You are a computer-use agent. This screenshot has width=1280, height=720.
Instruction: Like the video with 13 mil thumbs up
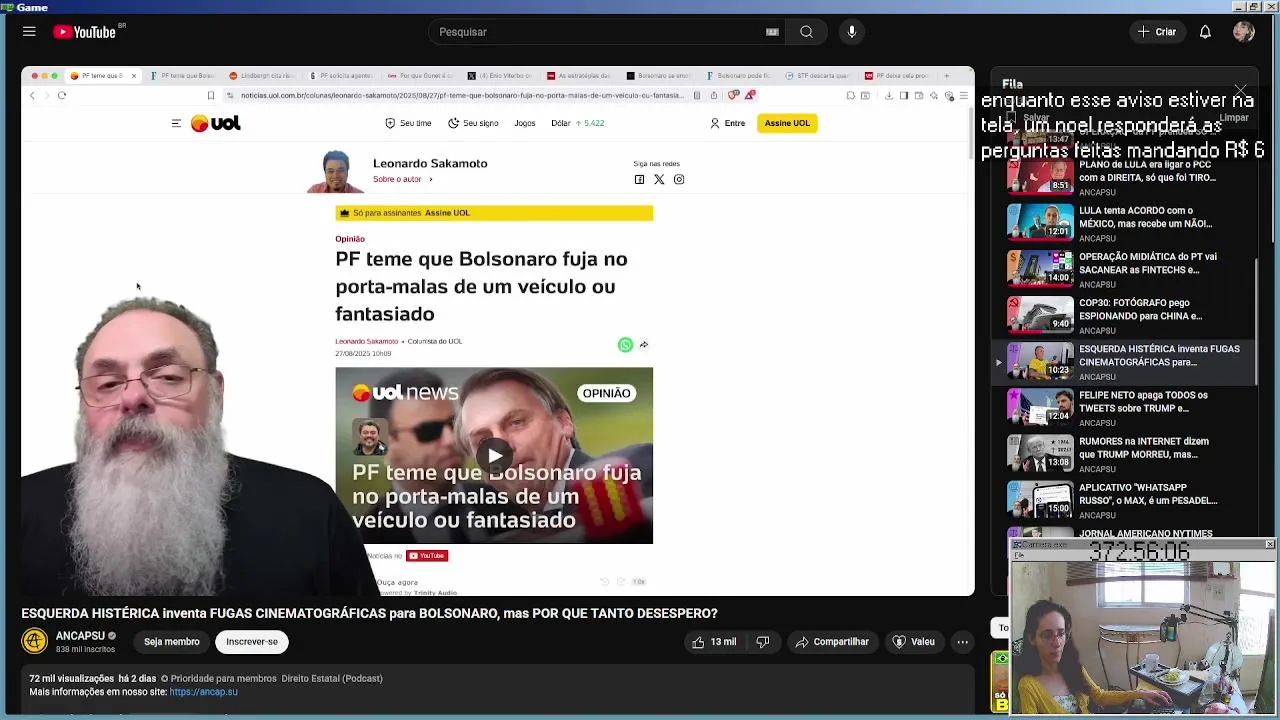tap(715, 642)
